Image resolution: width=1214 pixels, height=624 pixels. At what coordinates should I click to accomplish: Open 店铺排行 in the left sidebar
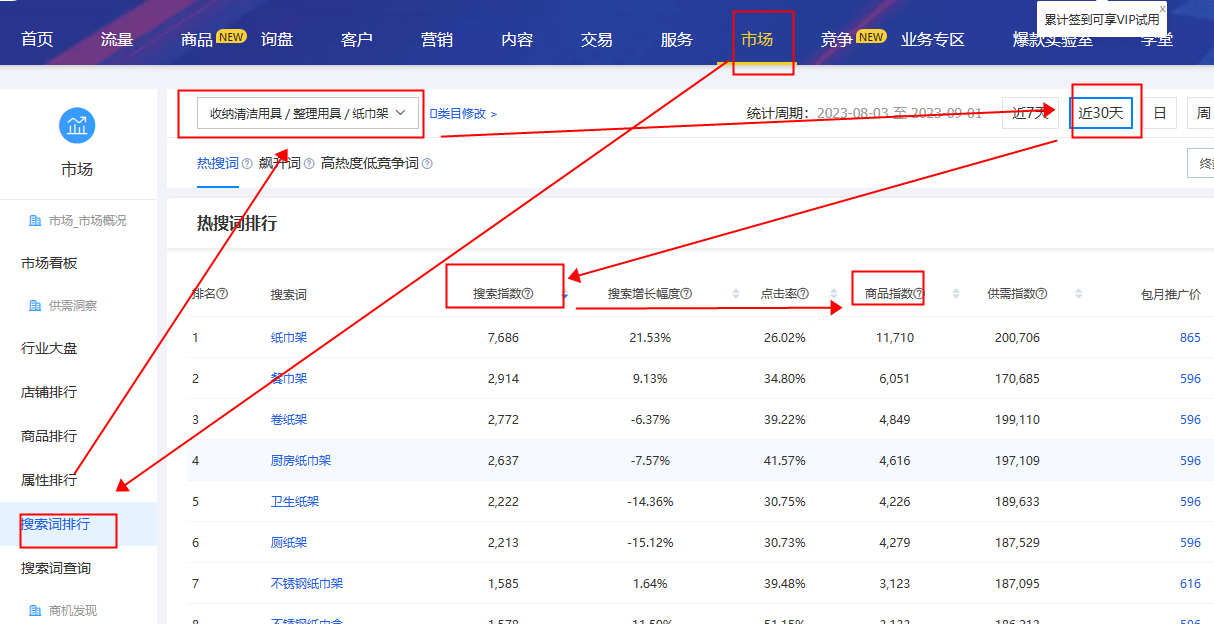(49, 392)
